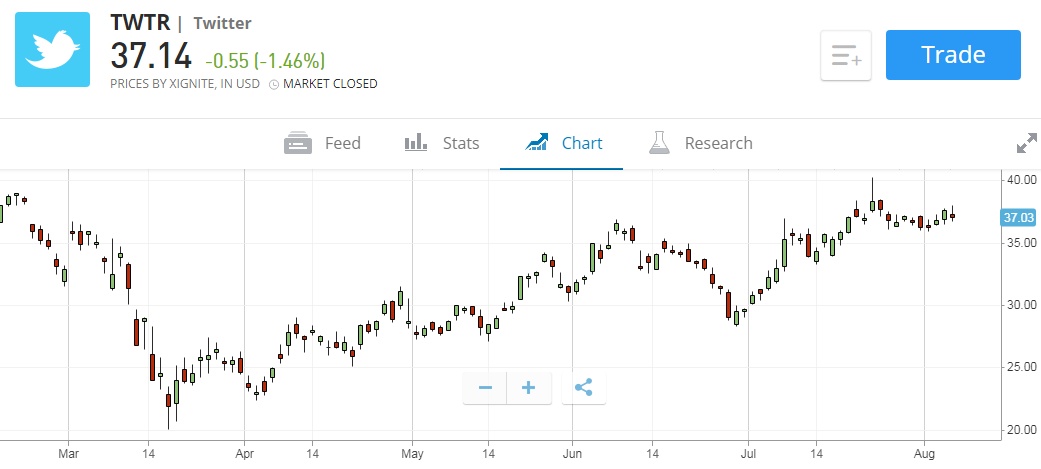Click the Research flask icon

point(658,143)
